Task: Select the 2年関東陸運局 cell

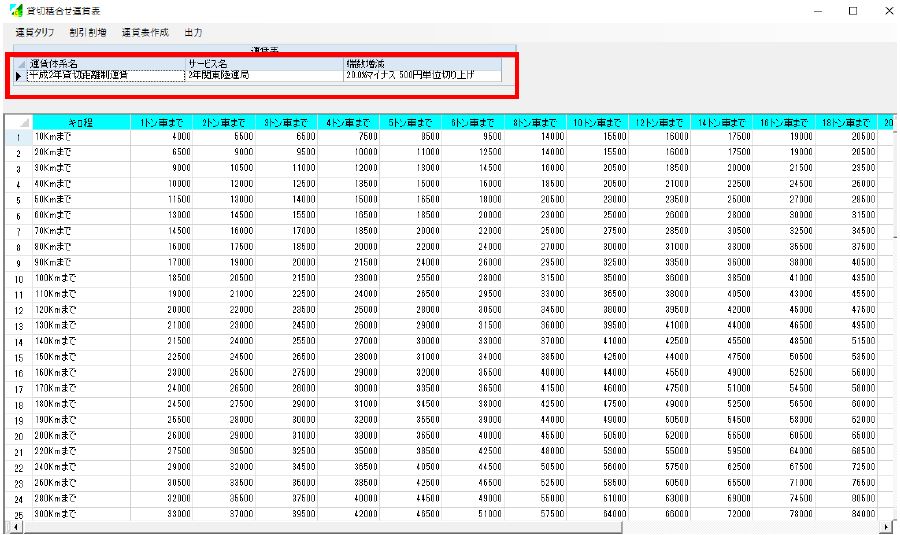Action: pos(265,75)
